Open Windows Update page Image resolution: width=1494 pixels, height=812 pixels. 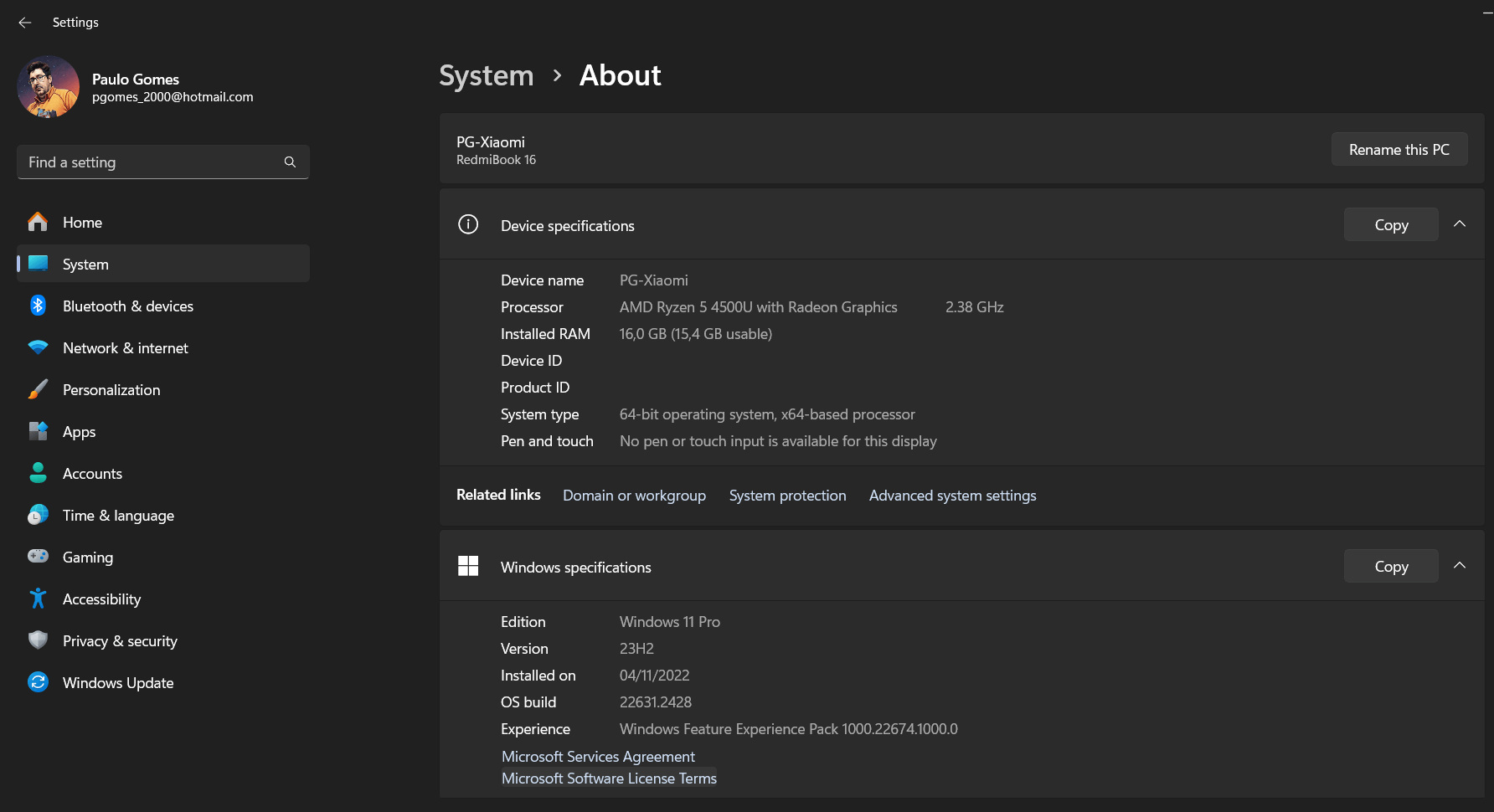tap(163, 682)
